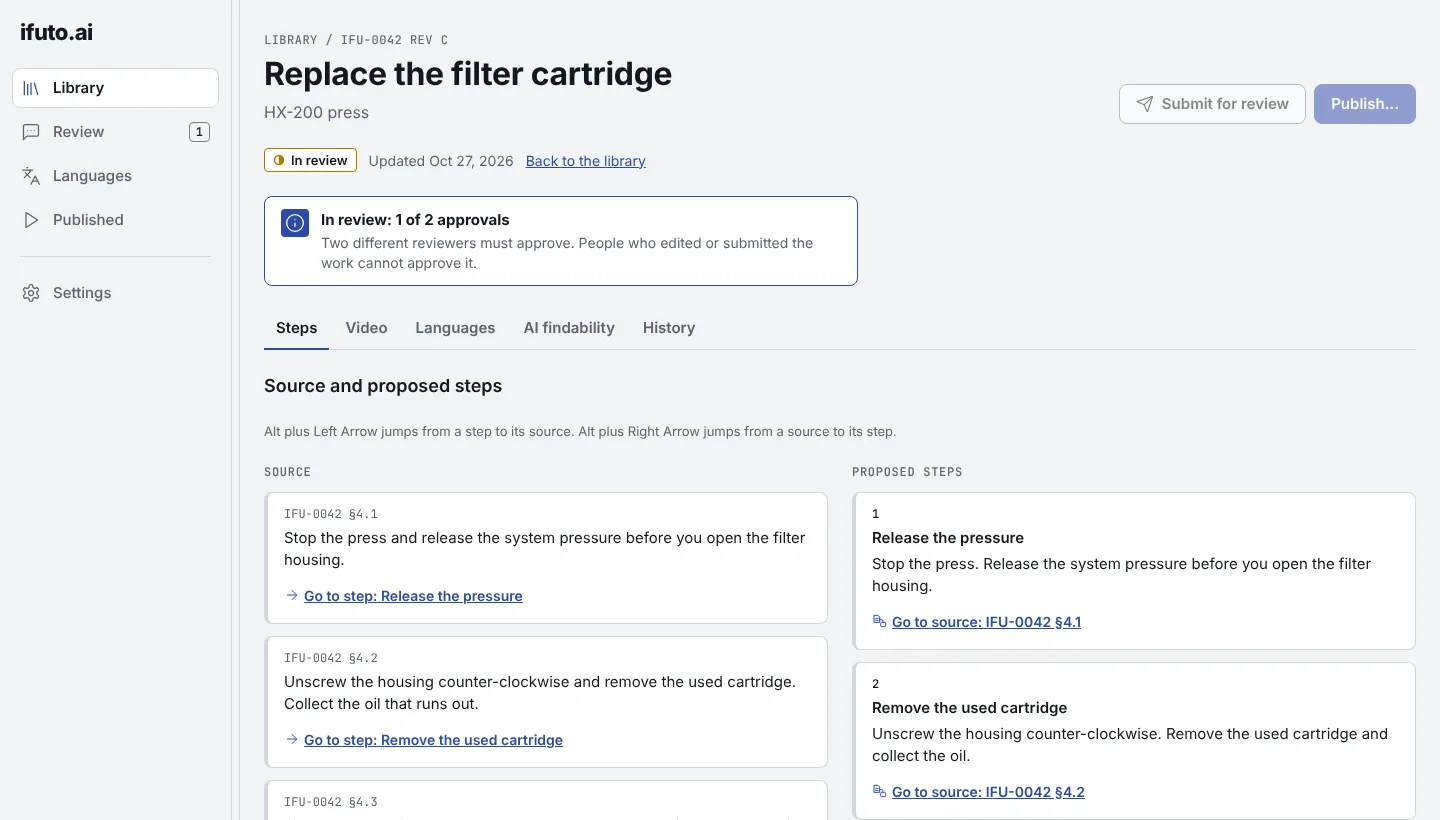This screenshot has height=820, width=1440.
Task: Click the info icon in the approvals banner
Action: 295,223
